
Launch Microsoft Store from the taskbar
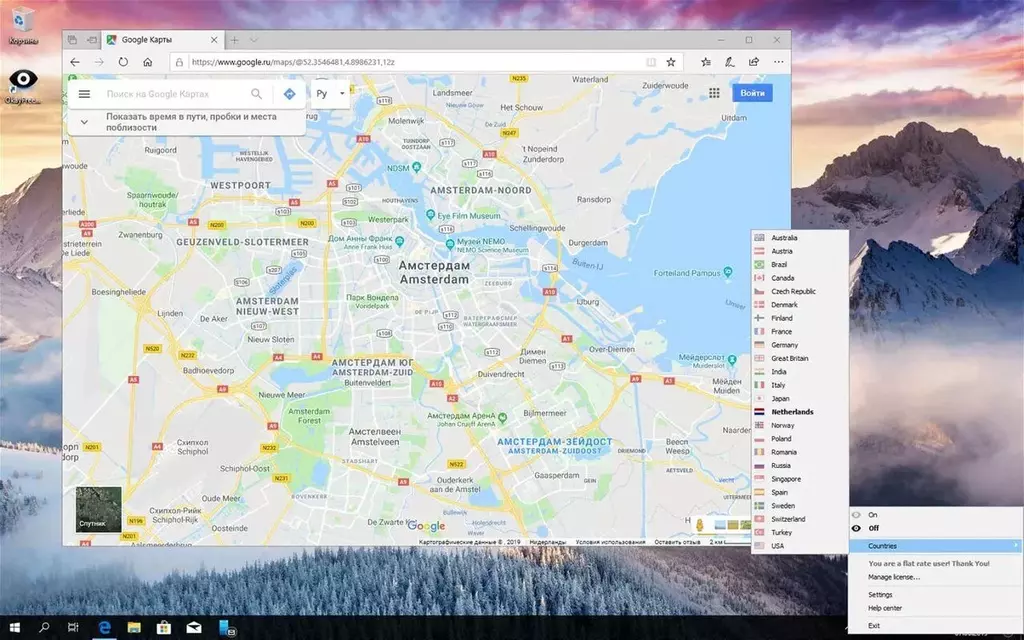[x=164, y=628]
